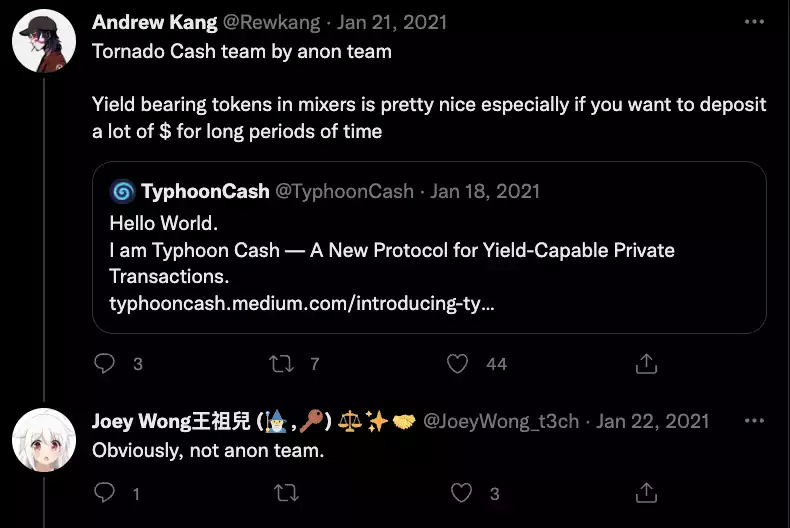The height and width of the screenshot is (528, 790).
Task: Open Andrew Kang's profile avatar
Action: coord(44,41)
